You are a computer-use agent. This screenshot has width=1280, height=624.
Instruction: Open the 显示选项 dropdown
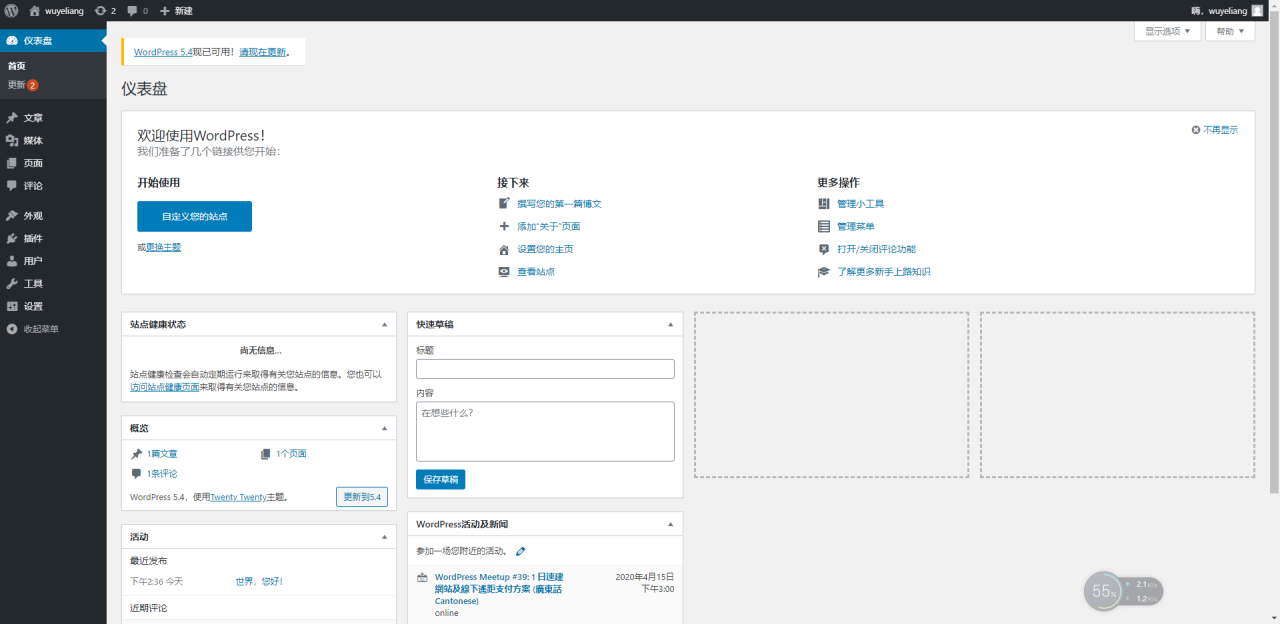(x=1166, y=31)
